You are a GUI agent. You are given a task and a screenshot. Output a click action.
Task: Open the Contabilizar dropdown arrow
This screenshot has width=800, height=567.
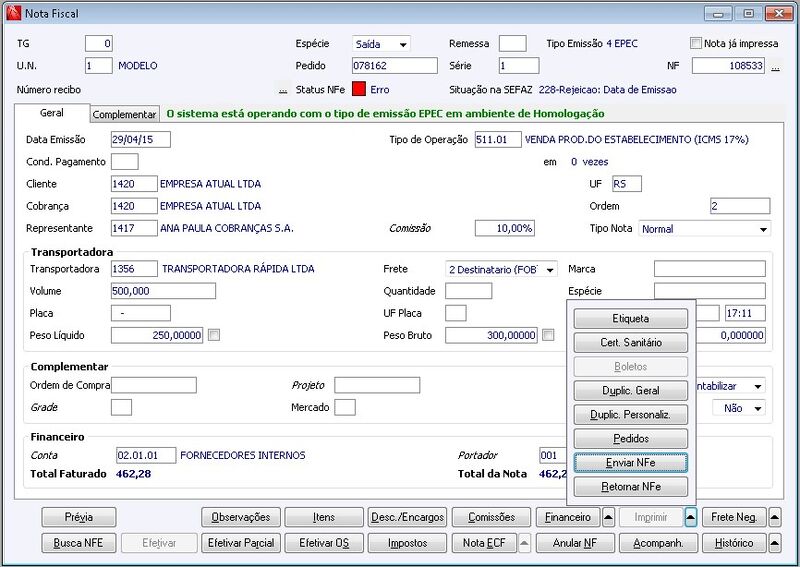click(758, 386)
